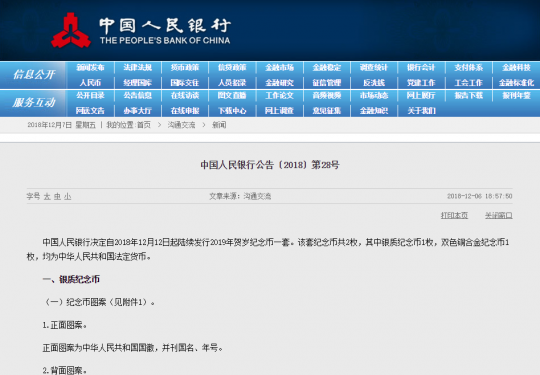Visit the 金融知识 link
Viewport: 540px width, 375px height.
(x=374, y=111)
